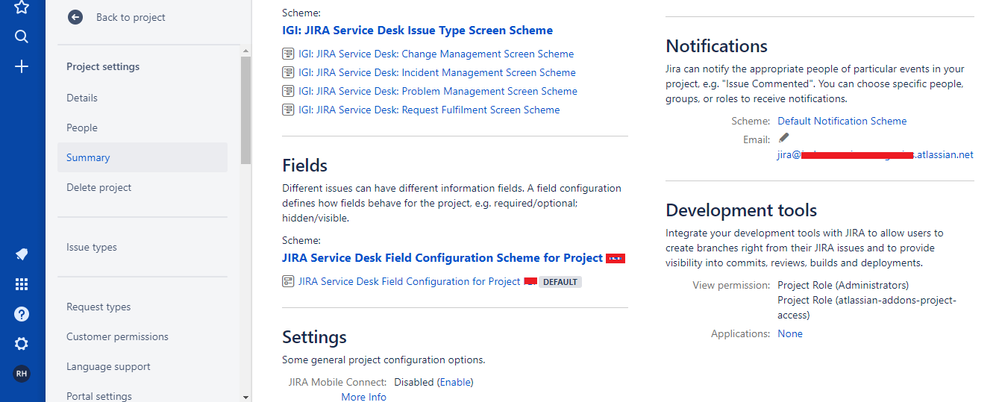Click the Notifications heading
This screenshot has height=402, width=999.
(x=716, y=47)
